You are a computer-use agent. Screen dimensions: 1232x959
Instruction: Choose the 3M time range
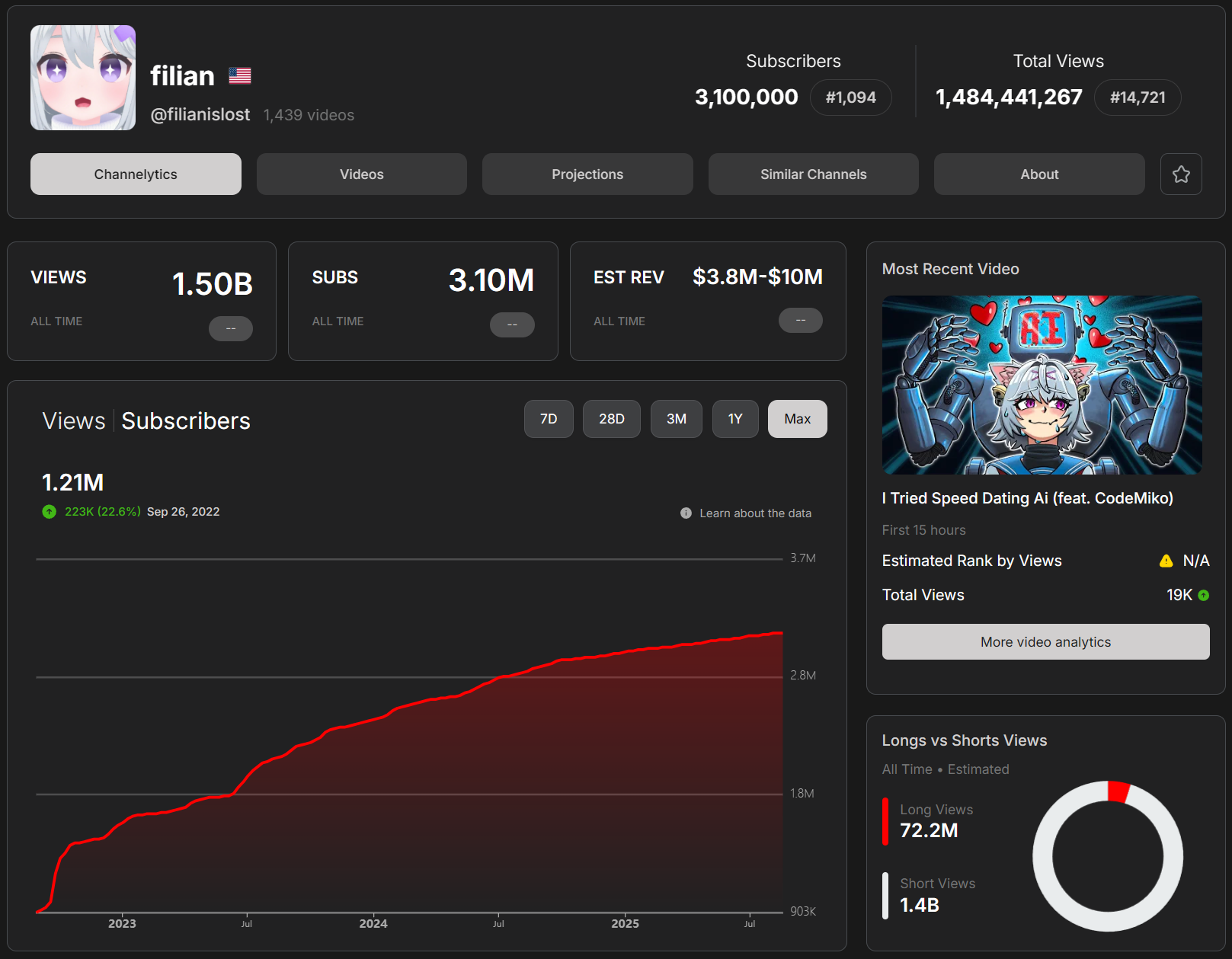pyautogui.click(x=677, y=419)
